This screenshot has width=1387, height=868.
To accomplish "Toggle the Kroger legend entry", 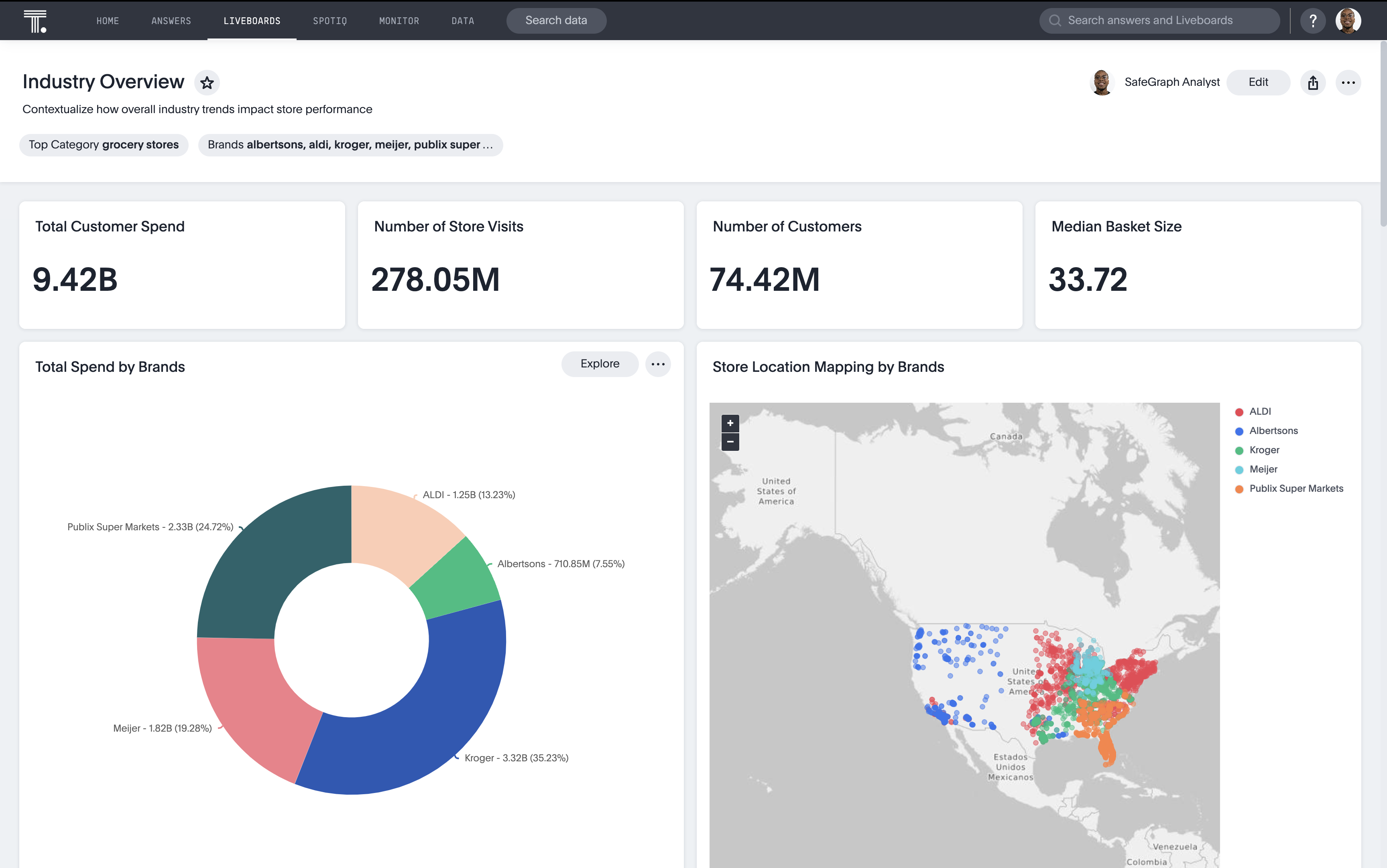I will coord(1263,450).
